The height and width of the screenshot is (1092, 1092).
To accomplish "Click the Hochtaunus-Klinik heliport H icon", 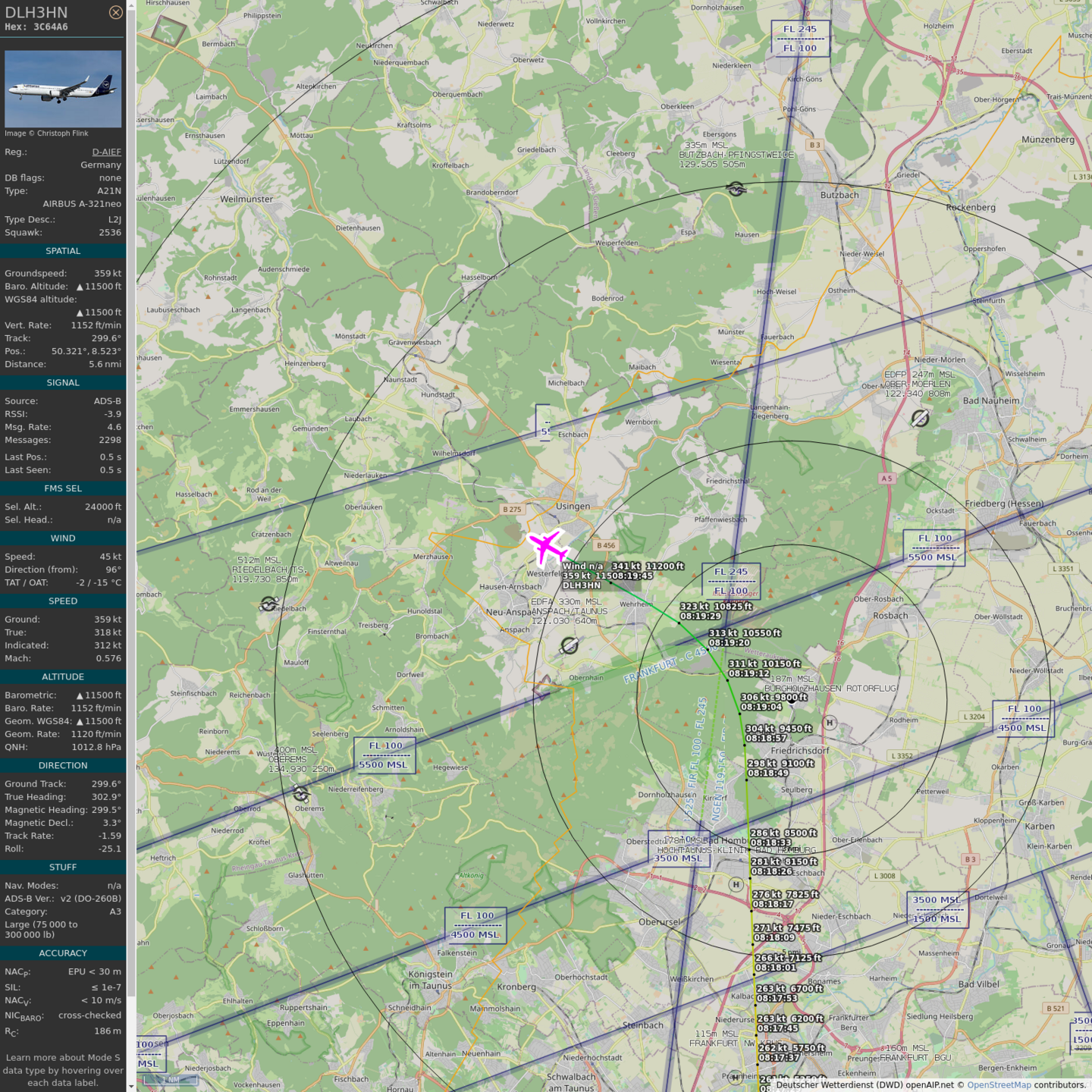I will (736, 884).
